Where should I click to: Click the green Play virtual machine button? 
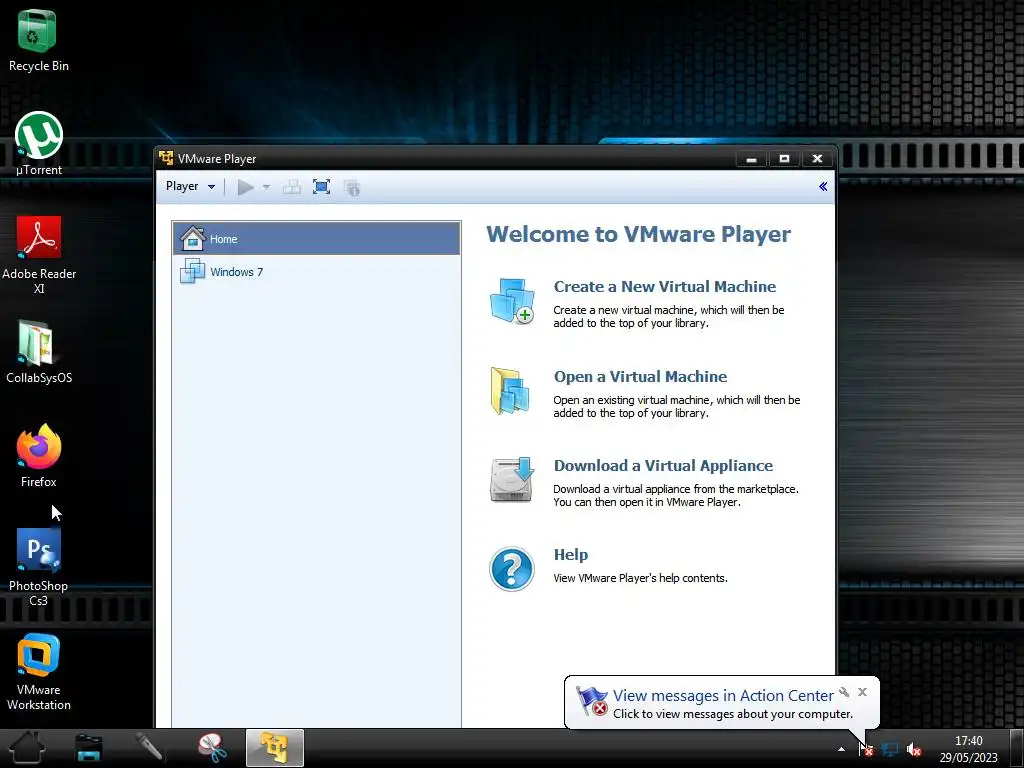point(246,187)
